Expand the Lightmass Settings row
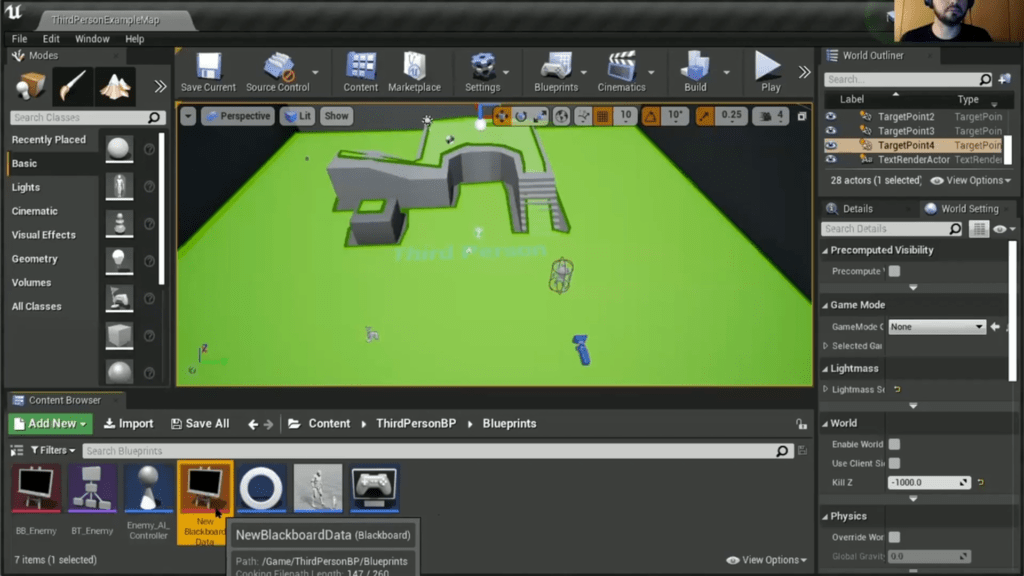Screen dimensions: 1024x576 click(x=825, y=389)
